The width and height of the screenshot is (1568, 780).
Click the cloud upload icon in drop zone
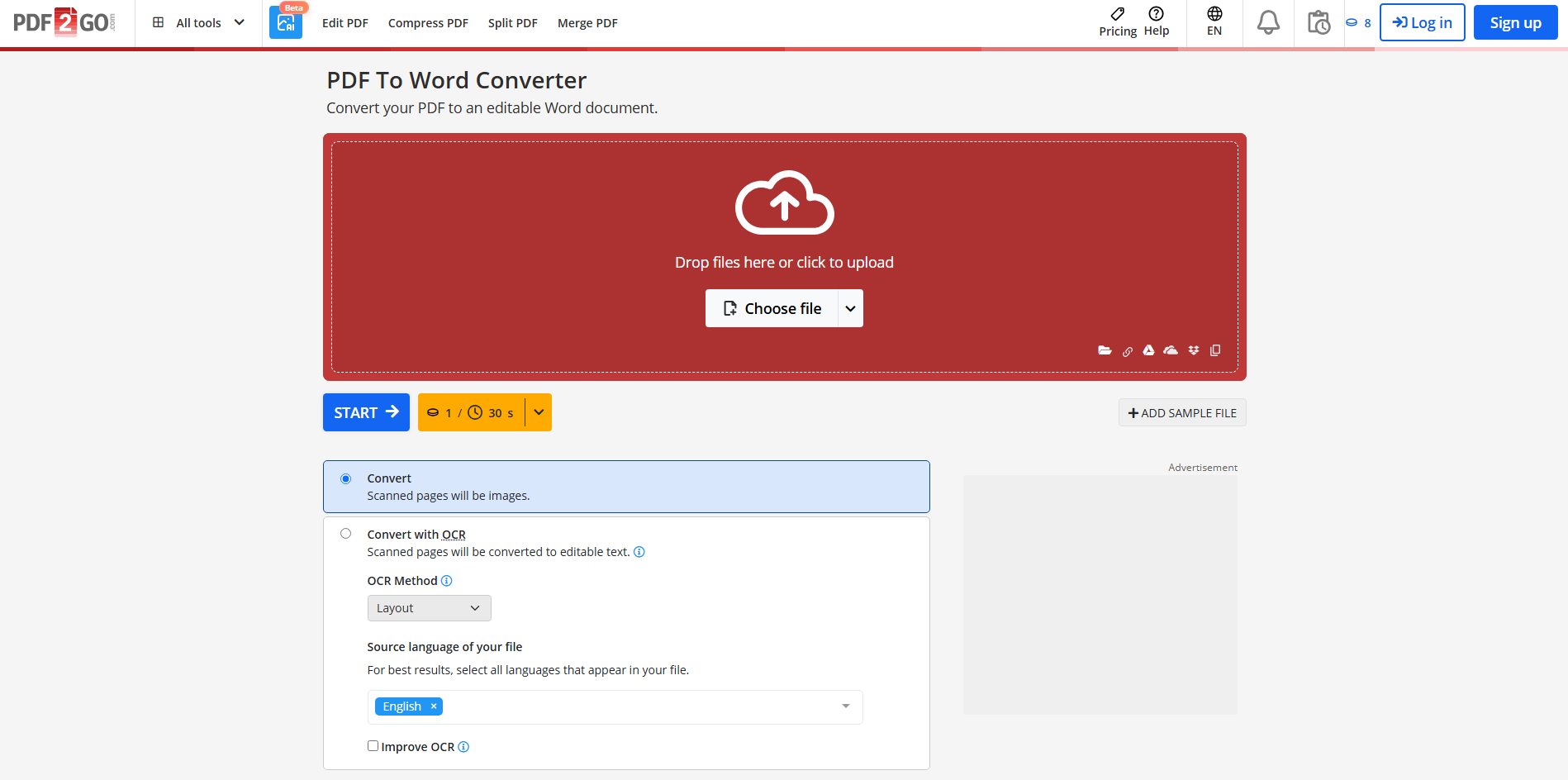[784, 202]
